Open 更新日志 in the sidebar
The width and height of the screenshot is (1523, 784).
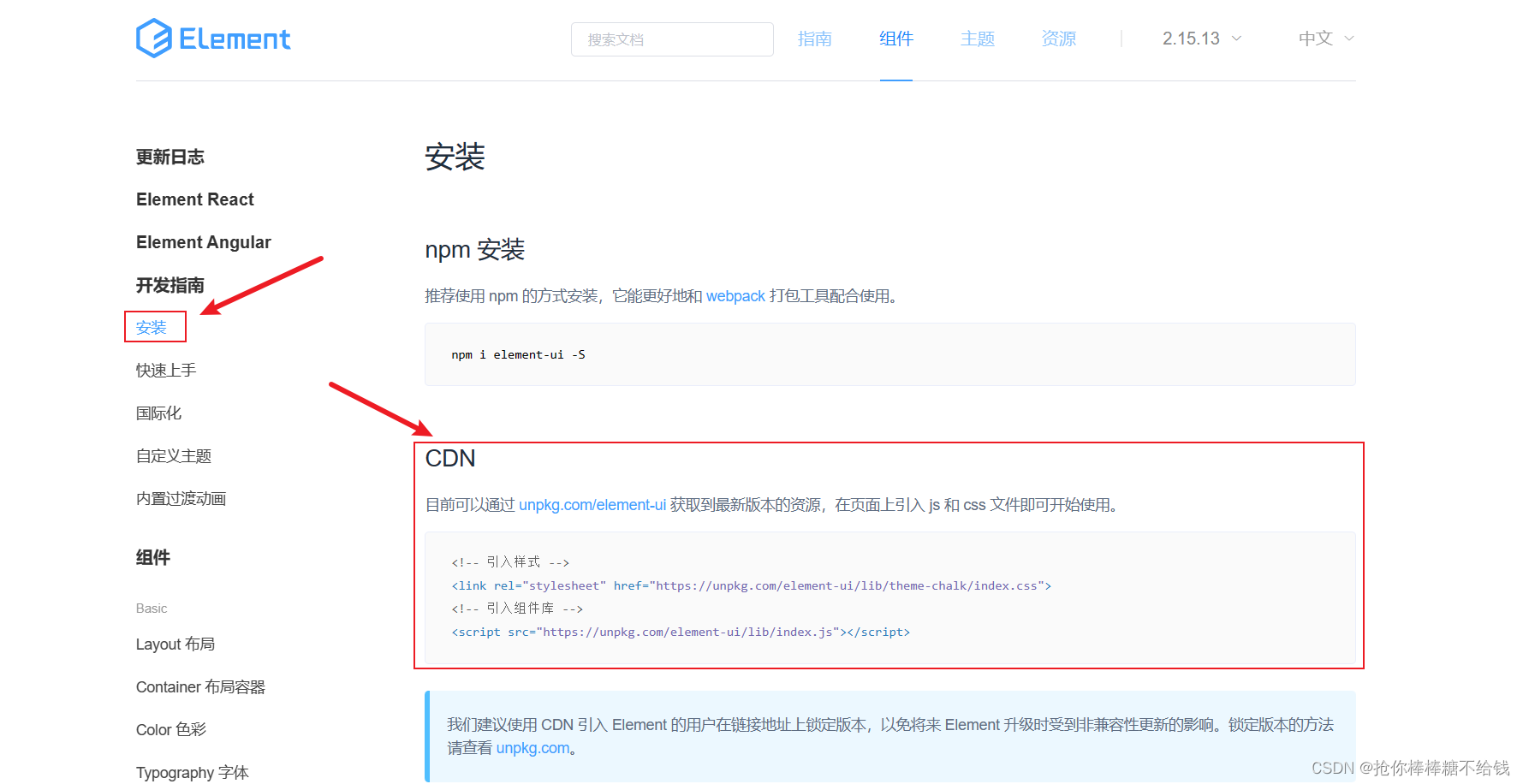[170, 157]
